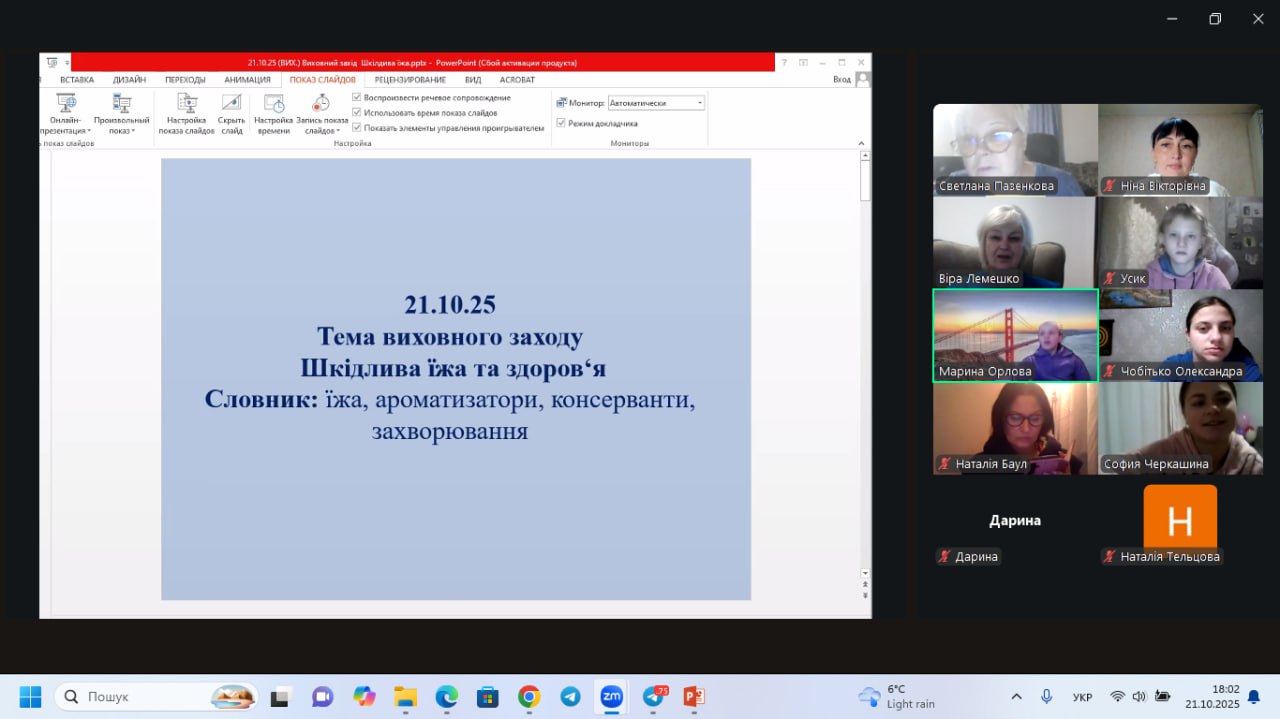Viewport: 1280px width, 719px height.
Task: Switch to the Анимация ribbon tab
Action: 247,80
